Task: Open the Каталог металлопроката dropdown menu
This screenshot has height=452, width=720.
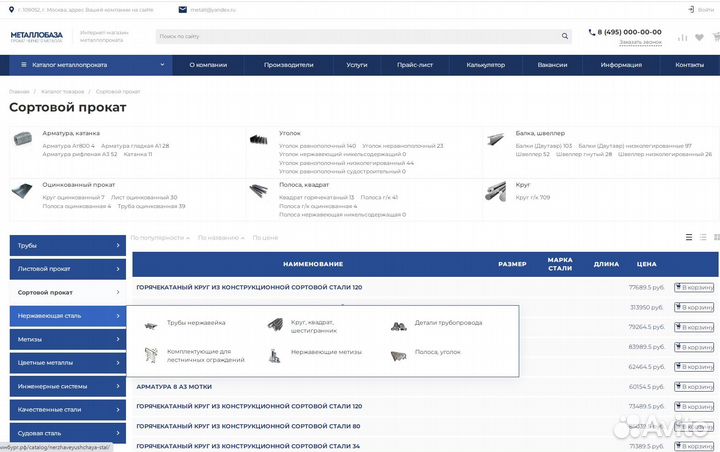Action: click(91, 65)
